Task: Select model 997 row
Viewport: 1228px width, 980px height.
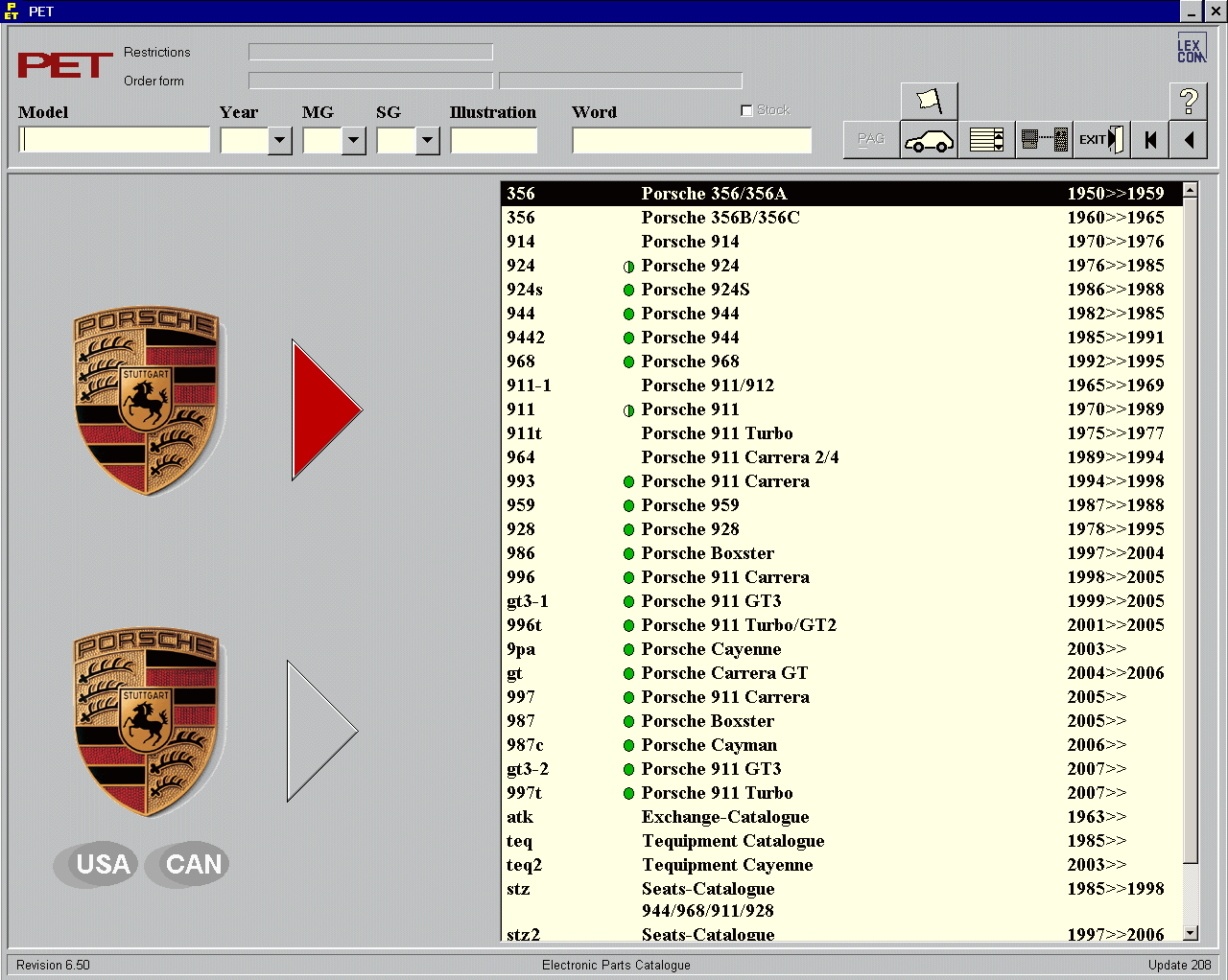Action: (x=841, y=697)
